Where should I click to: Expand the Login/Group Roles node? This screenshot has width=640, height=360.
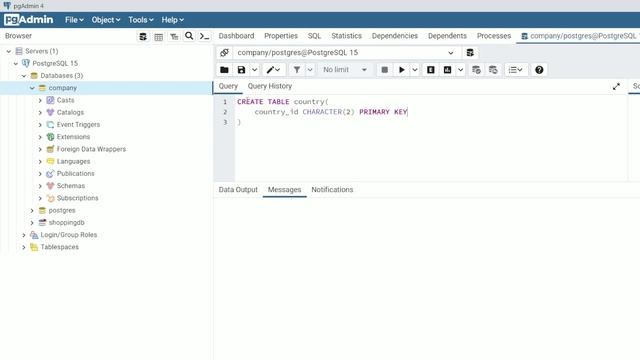click(x=24, y=235)
